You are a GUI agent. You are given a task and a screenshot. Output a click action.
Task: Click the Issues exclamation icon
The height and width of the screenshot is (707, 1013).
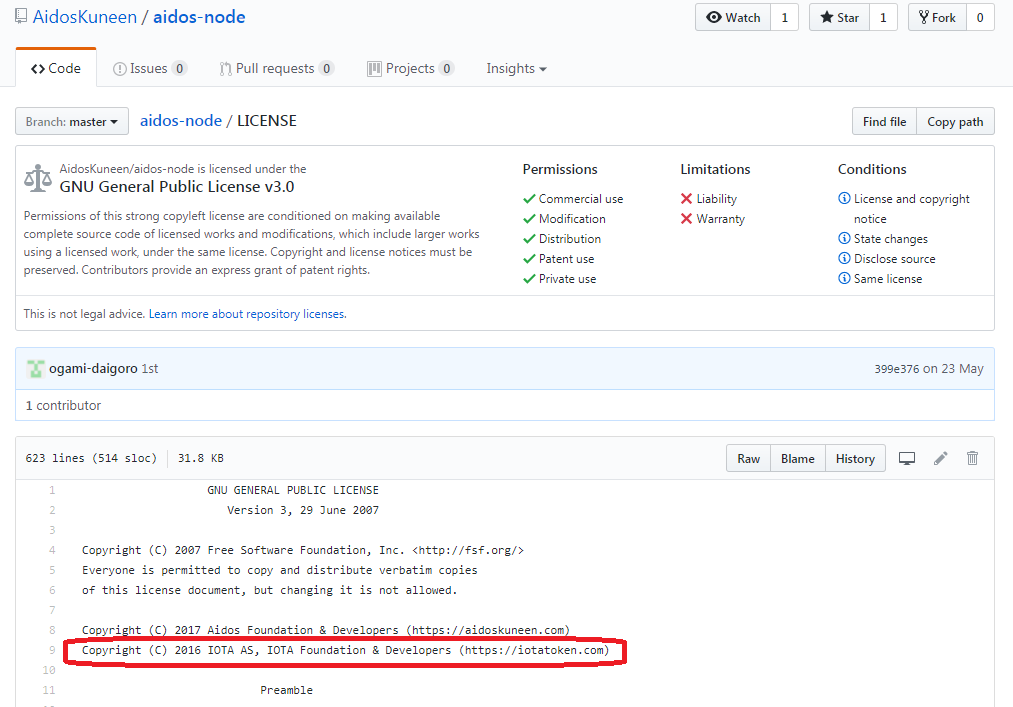pyautogui.click(x=120, y=69)
